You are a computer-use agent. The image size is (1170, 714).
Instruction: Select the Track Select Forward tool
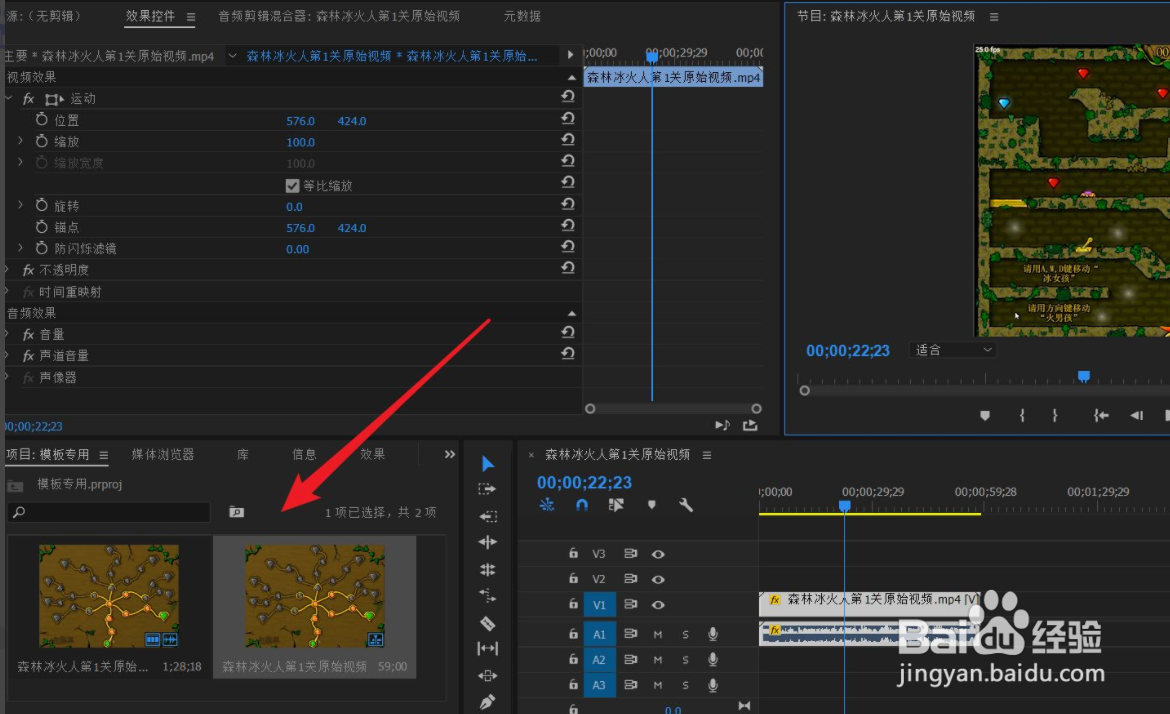pyautogui.click(x=487, y=489)
